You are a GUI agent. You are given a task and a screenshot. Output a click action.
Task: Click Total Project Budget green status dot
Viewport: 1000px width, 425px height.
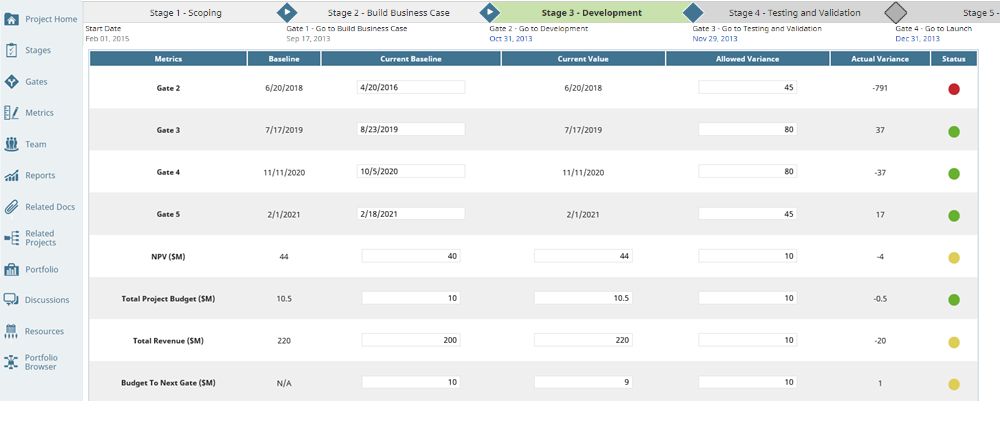click(x=953, y=299)
